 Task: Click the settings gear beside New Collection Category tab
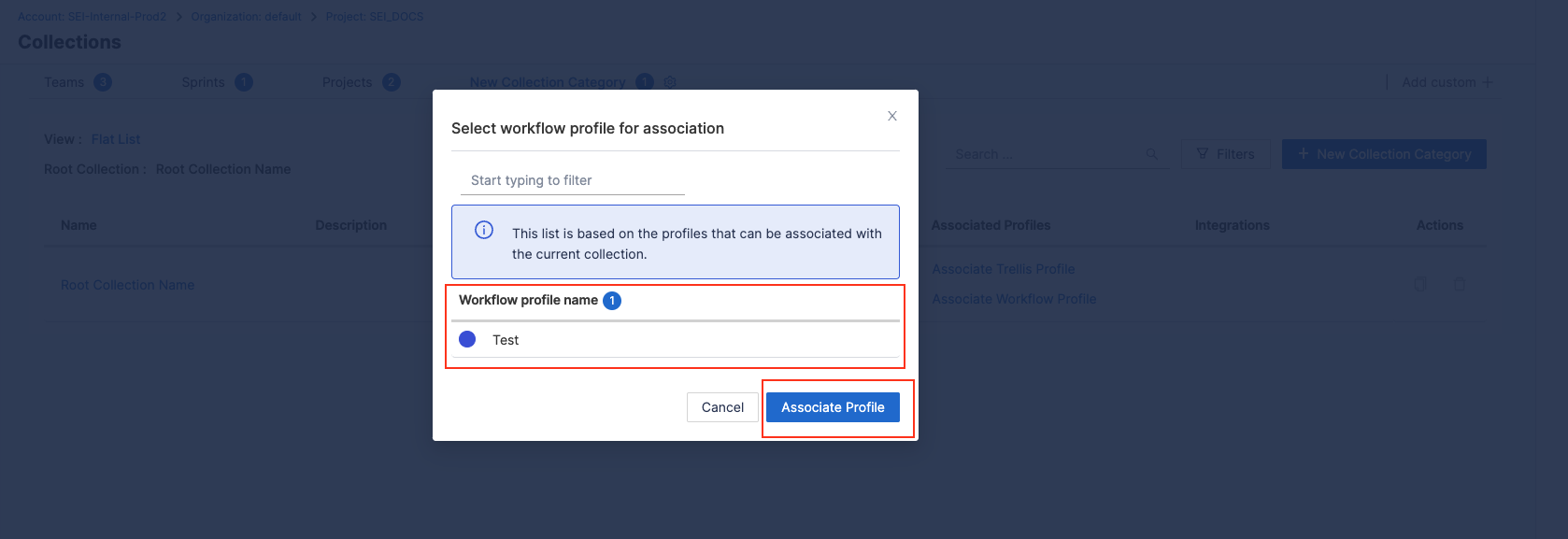tap(670, 82)
